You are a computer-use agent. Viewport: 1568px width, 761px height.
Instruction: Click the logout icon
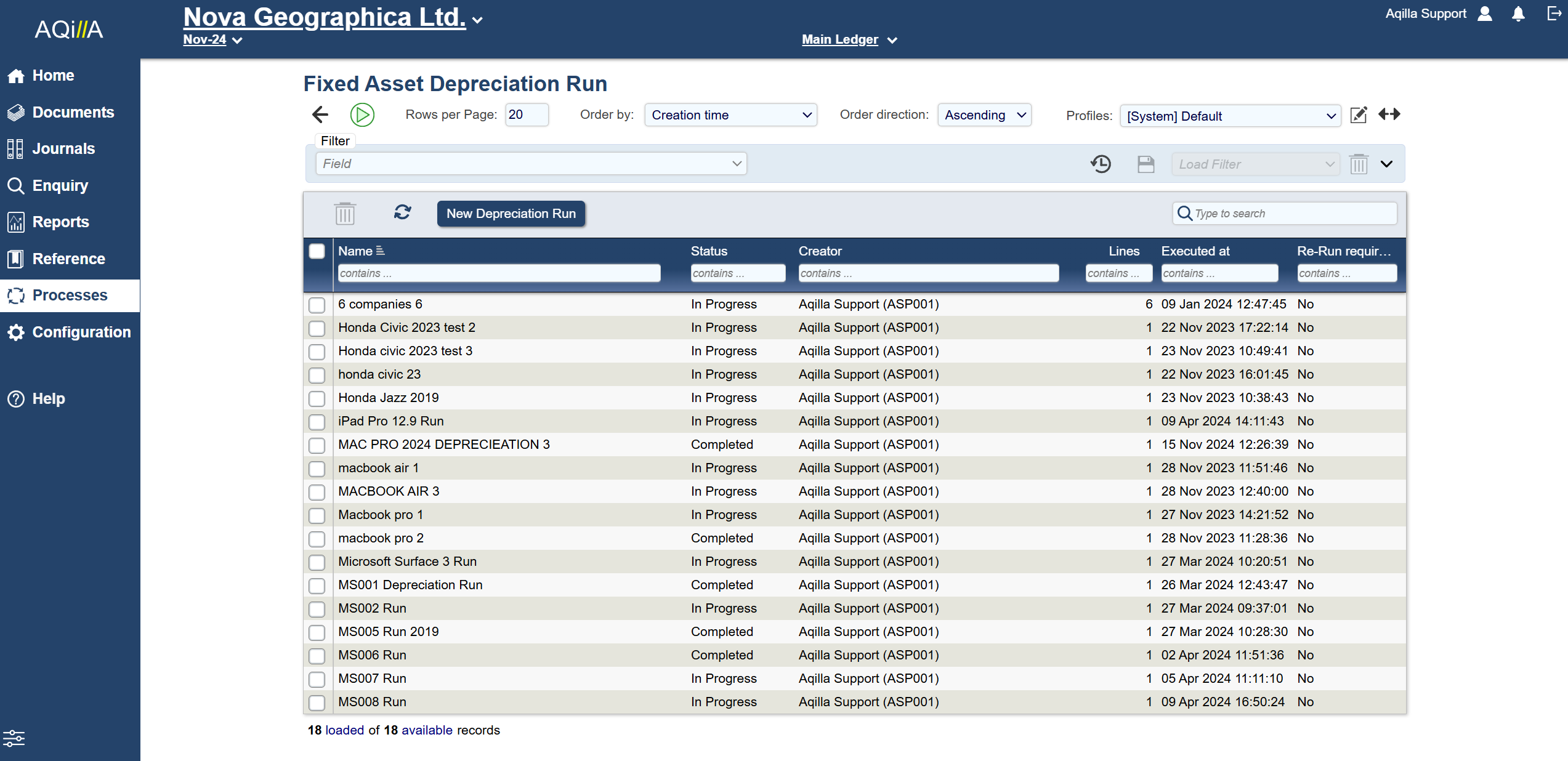[1554, 14]
